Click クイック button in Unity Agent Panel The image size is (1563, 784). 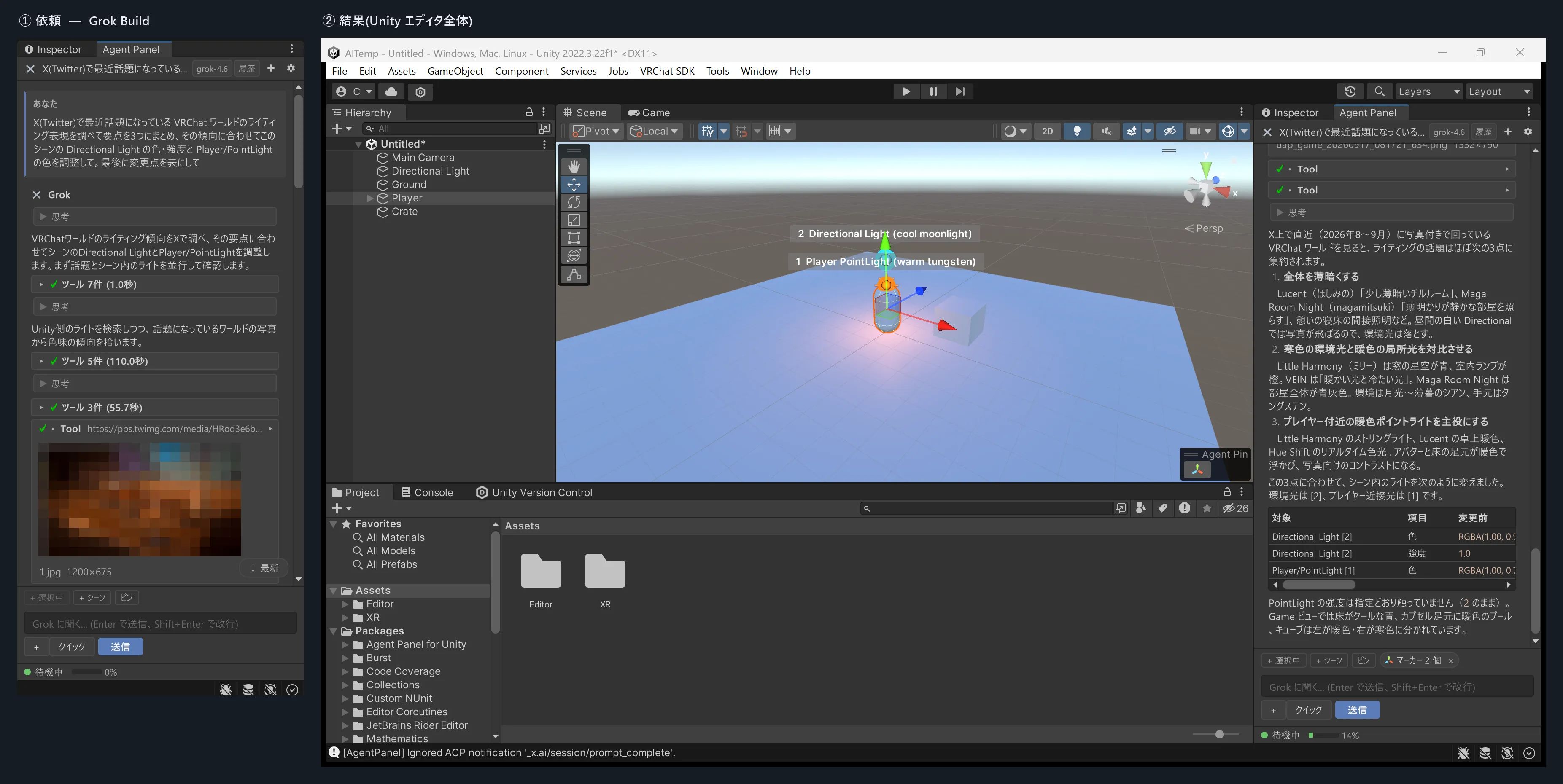1308,709
